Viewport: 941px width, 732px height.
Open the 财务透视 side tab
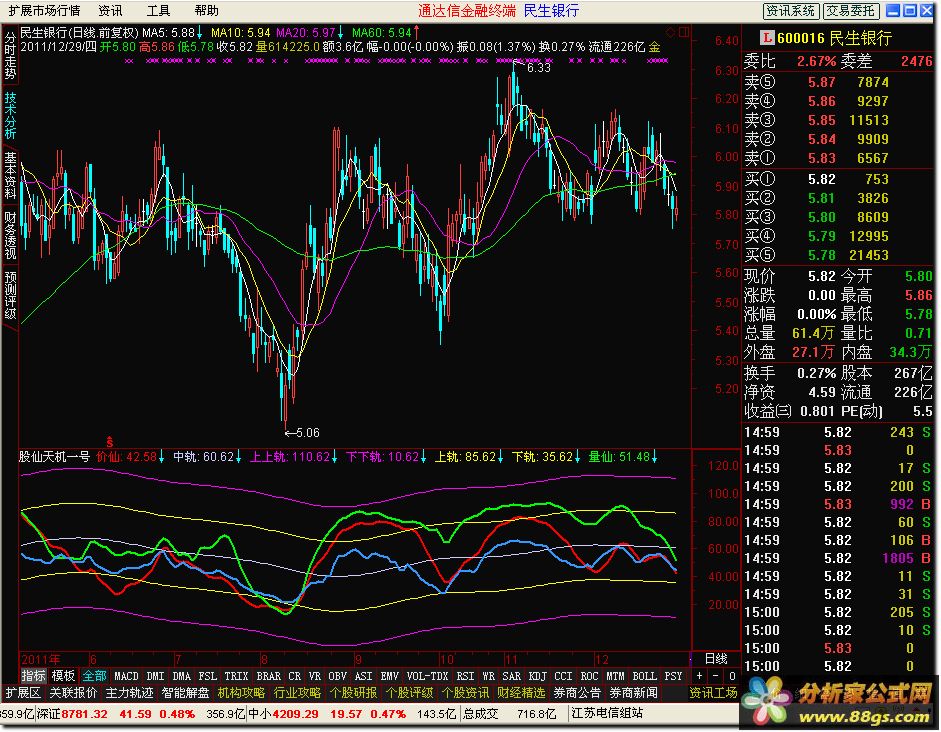pos(10,235)
